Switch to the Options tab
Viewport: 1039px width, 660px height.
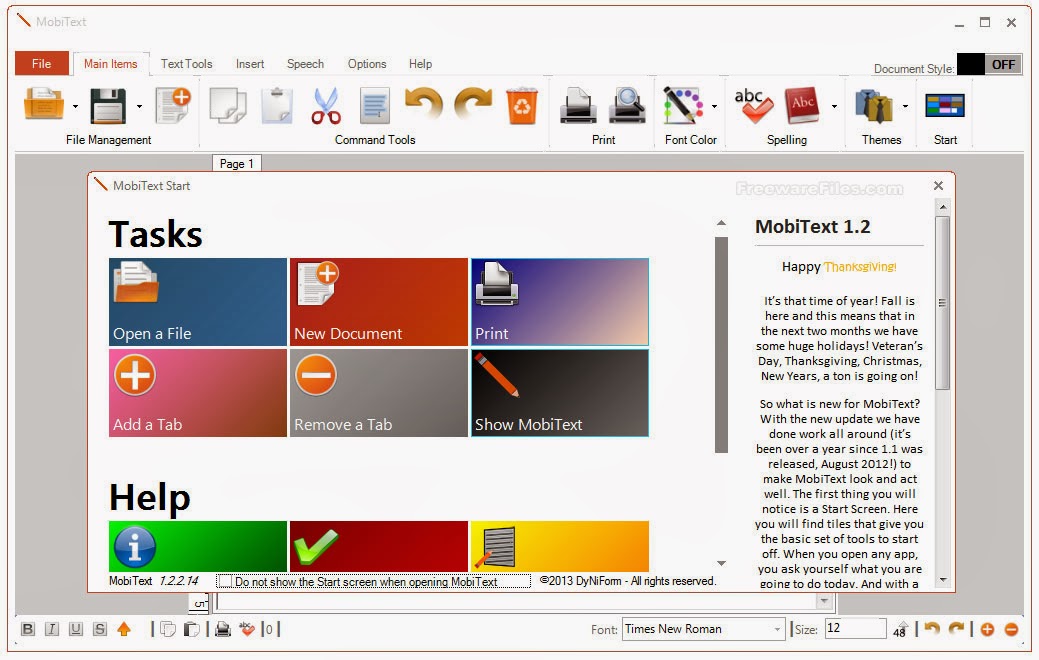coord(367,64)
